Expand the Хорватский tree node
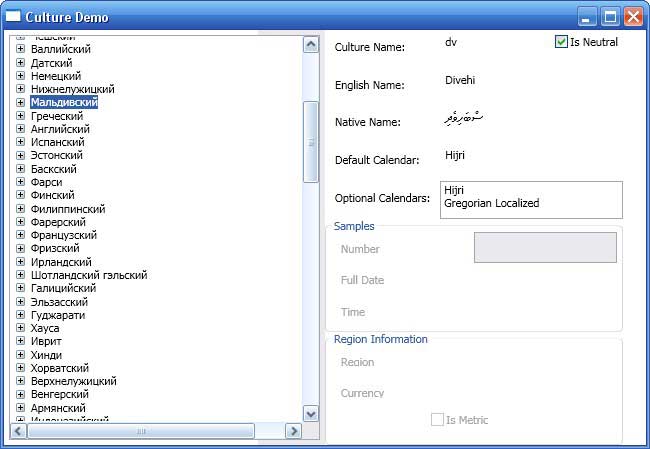The width and height of the screenshot is (650, 449). [x=20, y=367]
